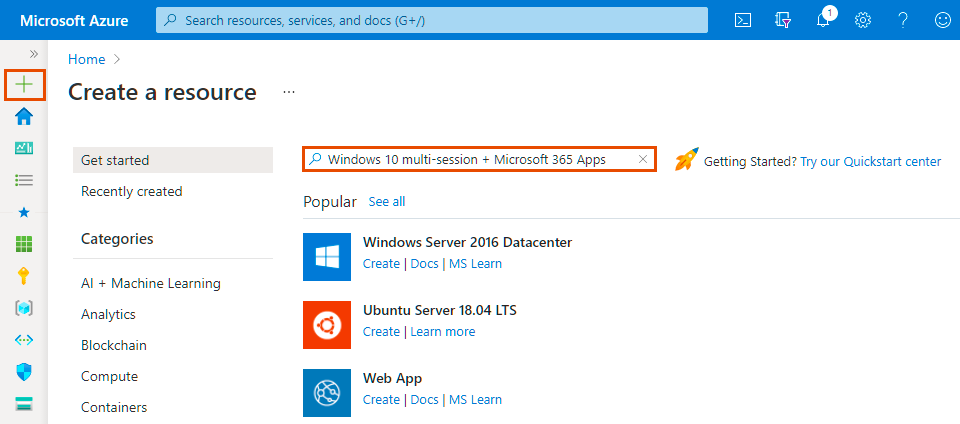
Task: Open All resources green grid icon
Action: [24, 244]
